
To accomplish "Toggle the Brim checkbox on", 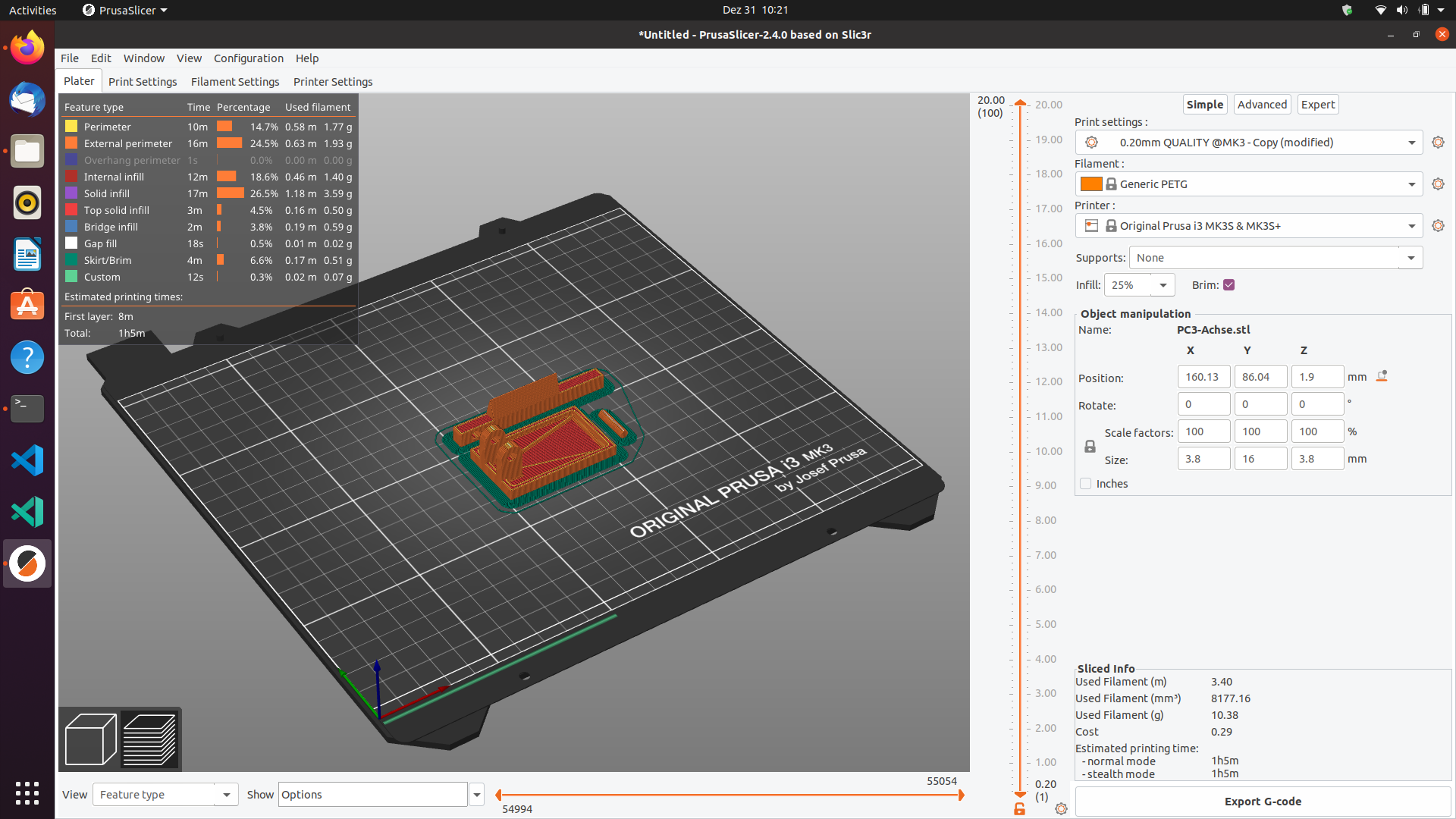I will [x=1229, y=284].
